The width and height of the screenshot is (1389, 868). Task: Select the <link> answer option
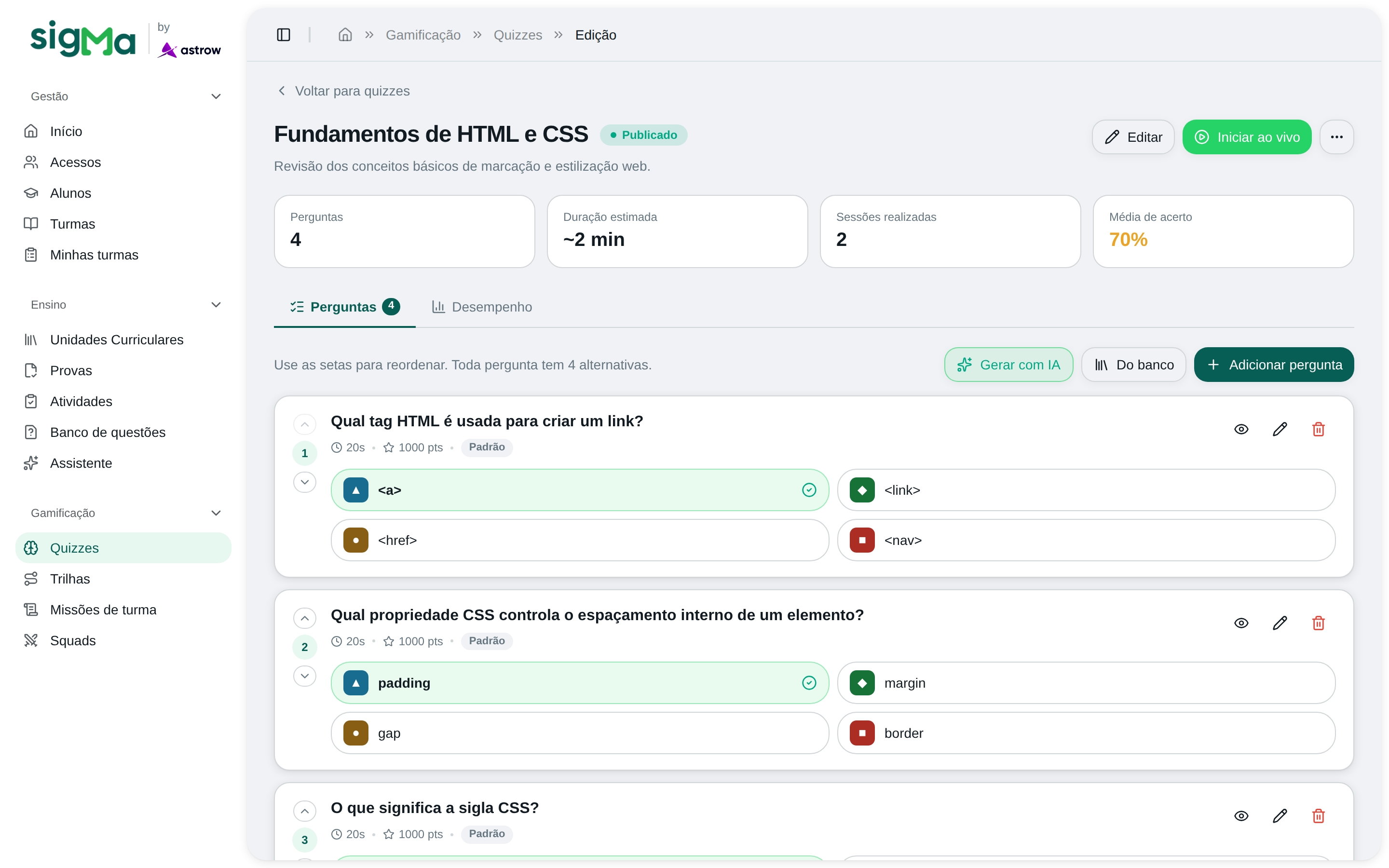click(x=1086, y=489)
